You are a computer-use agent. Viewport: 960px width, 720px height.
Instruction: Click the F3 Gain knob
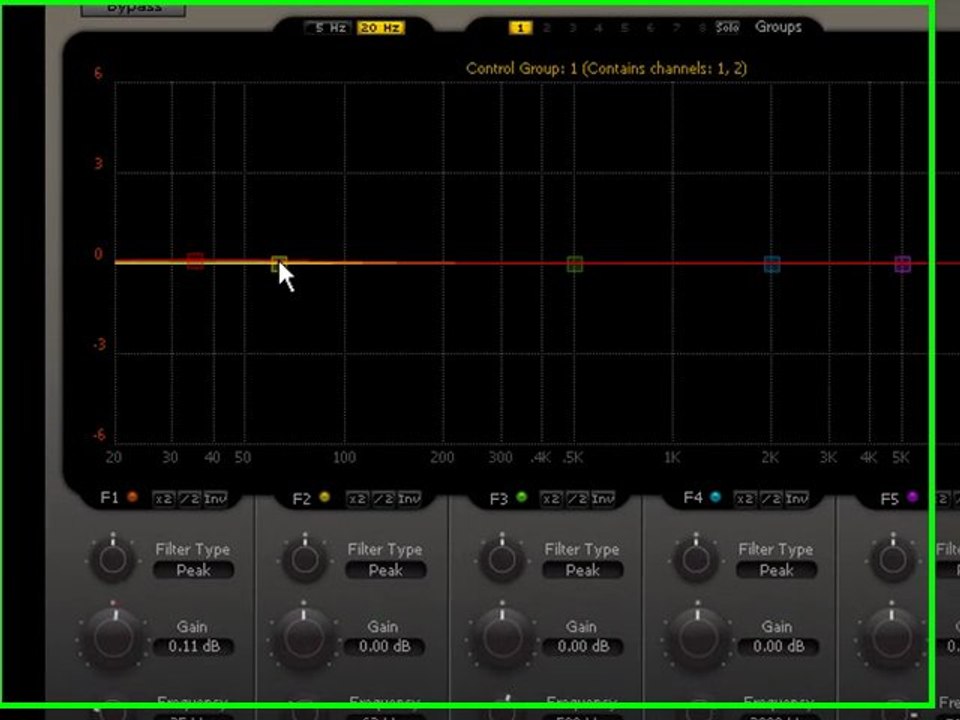tap(502, 638)
